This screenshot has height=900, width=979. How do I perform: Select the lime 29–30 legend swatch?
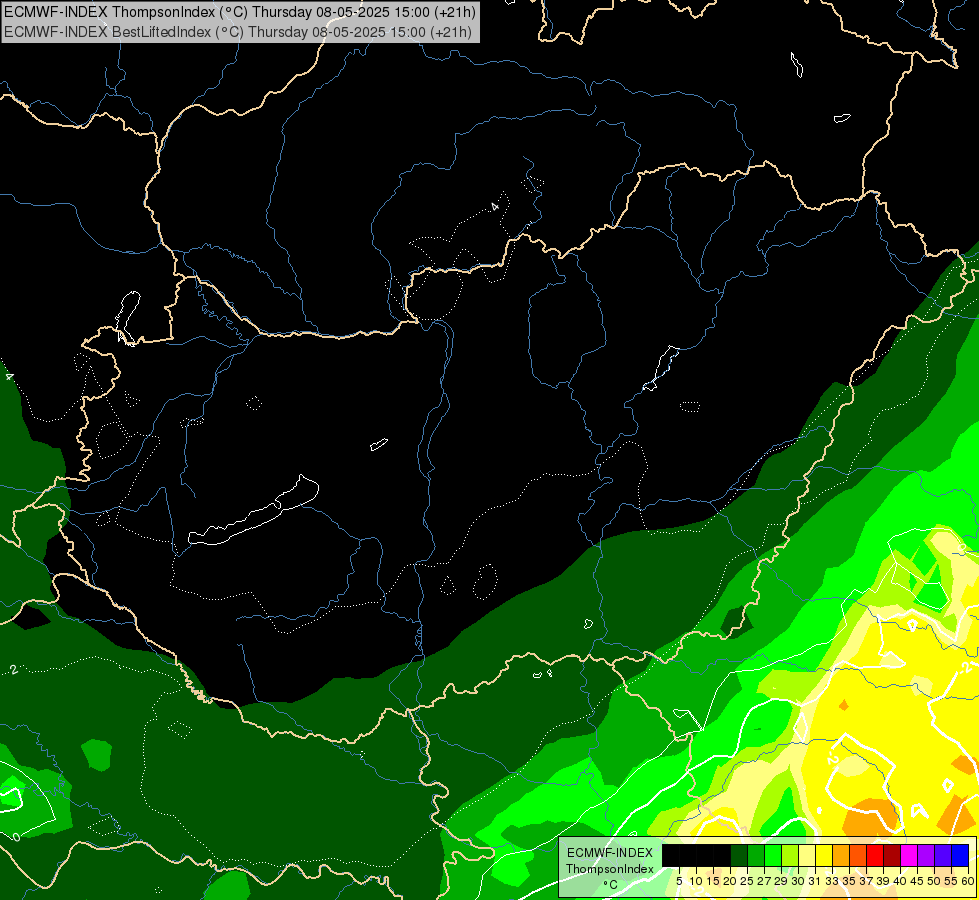790,855
